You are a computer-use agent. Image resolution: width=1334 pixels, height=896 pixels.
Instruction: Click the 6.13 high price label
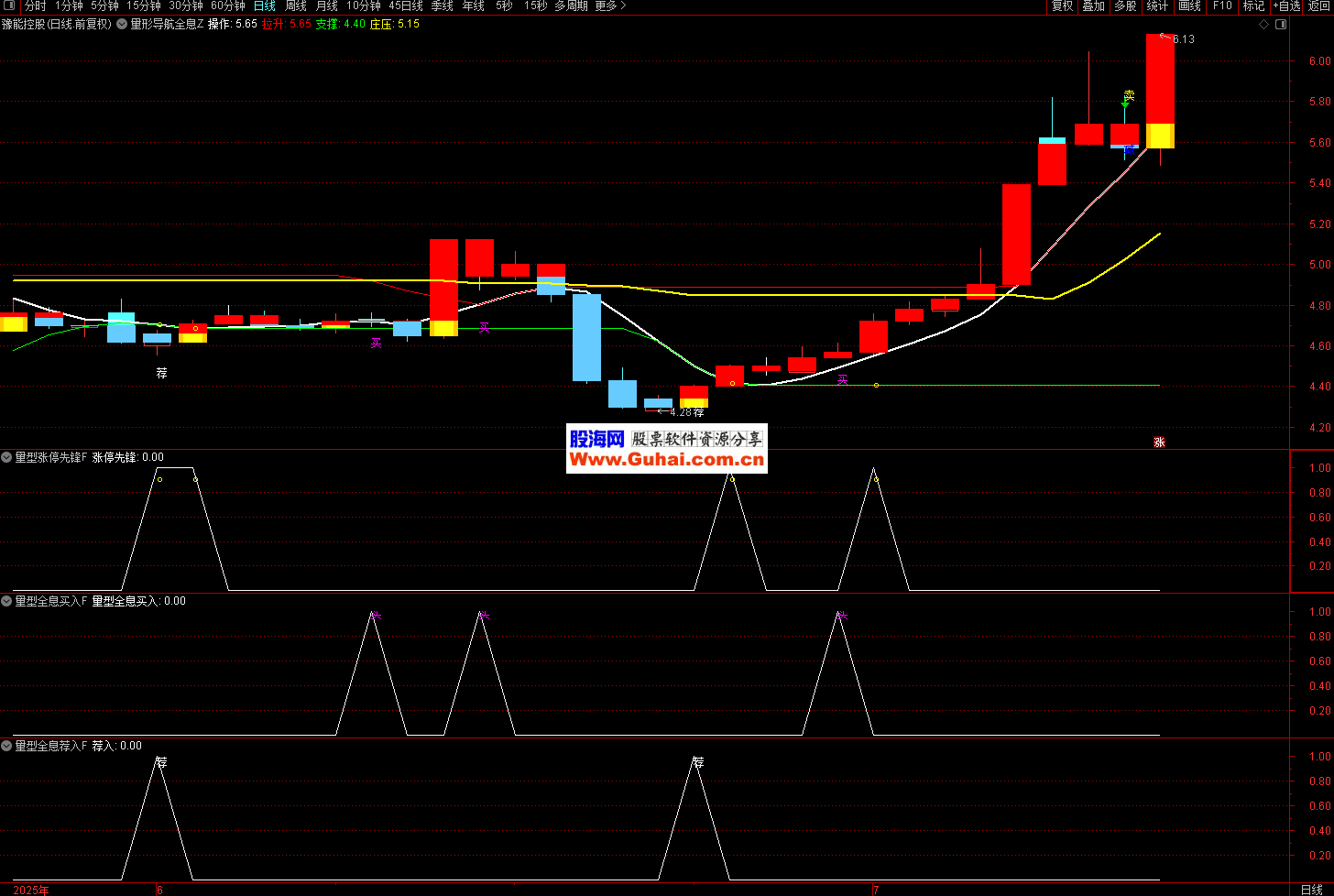pos(1183,39)
